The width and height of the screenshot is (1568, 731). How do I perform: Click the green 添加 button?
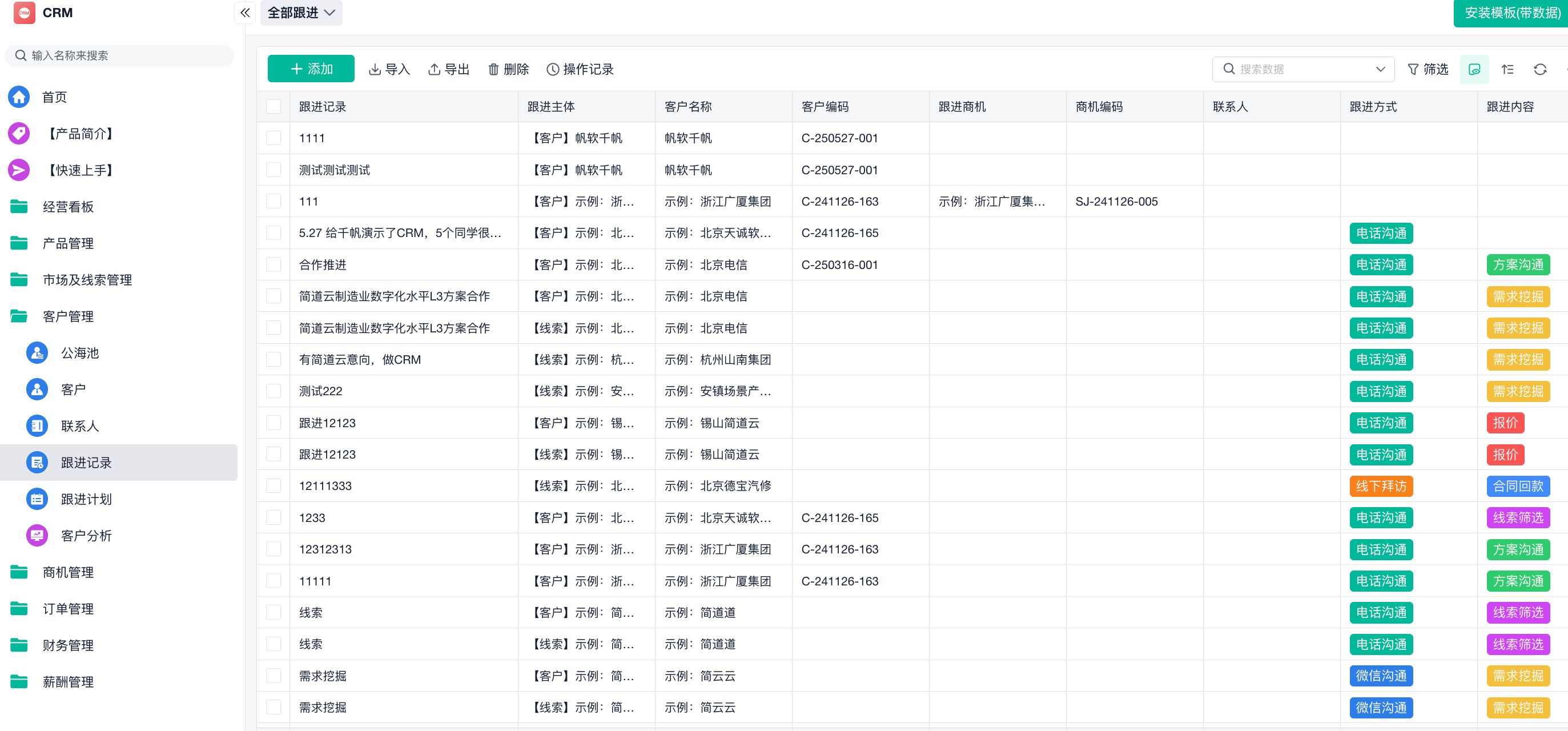coord(311,69)
